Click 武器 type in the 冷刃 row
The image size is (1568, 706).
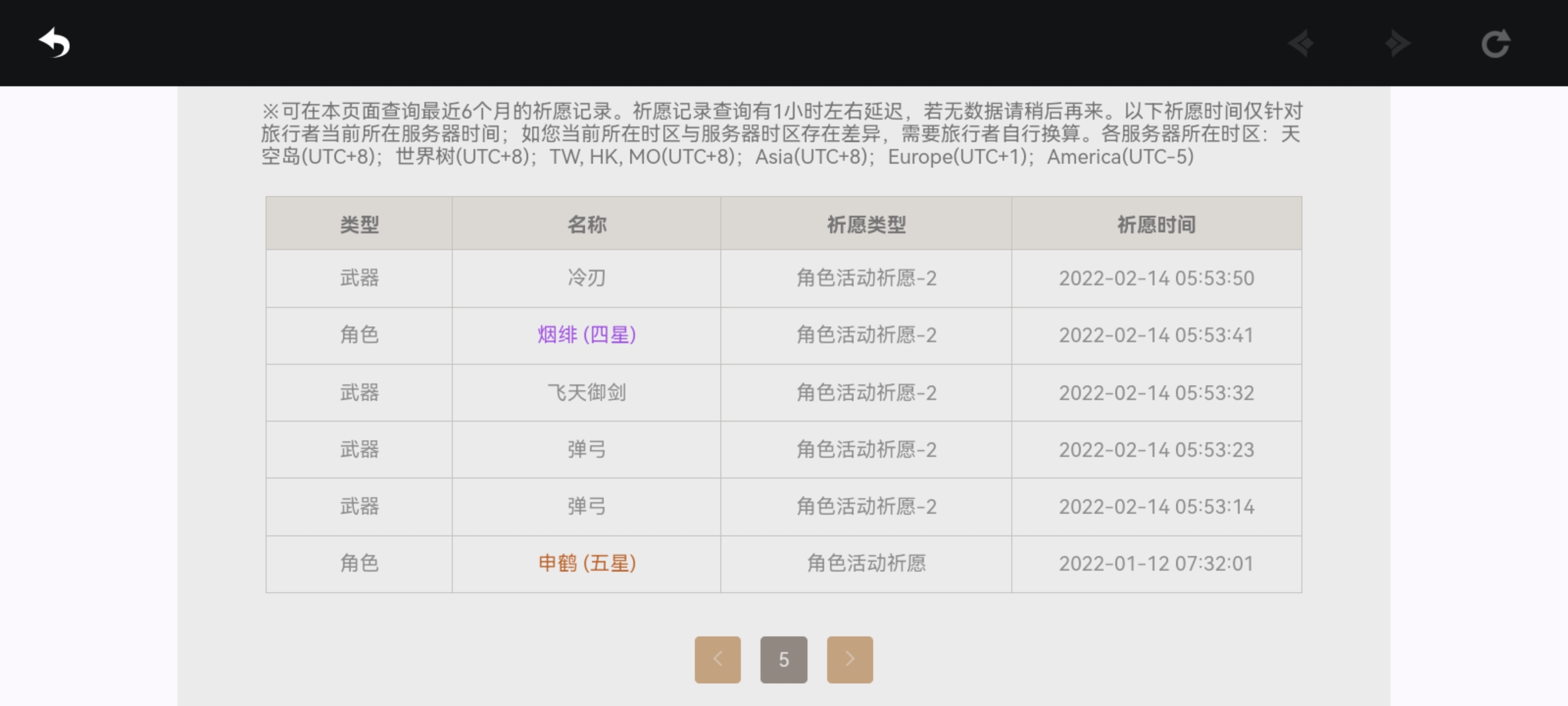(x=359, y=278)
